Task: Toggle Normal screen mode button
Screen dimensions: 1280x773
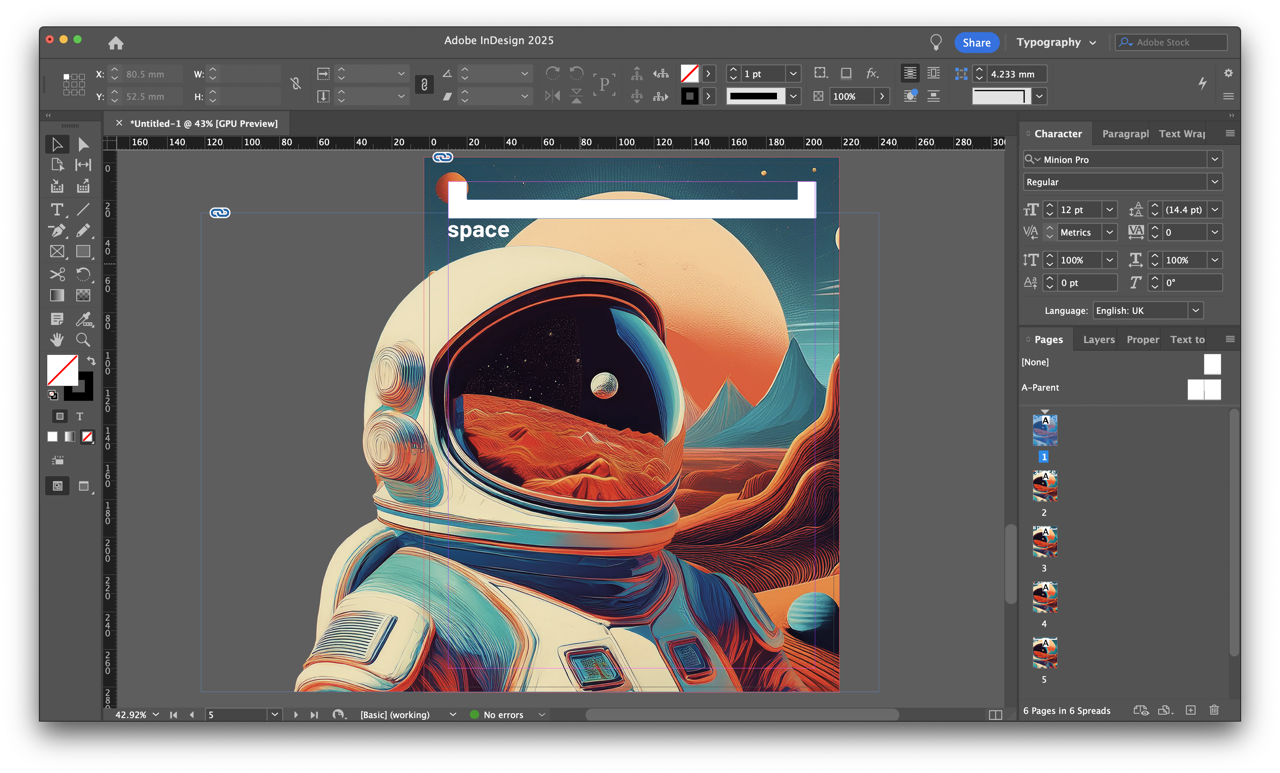Action: click(58, 486)
